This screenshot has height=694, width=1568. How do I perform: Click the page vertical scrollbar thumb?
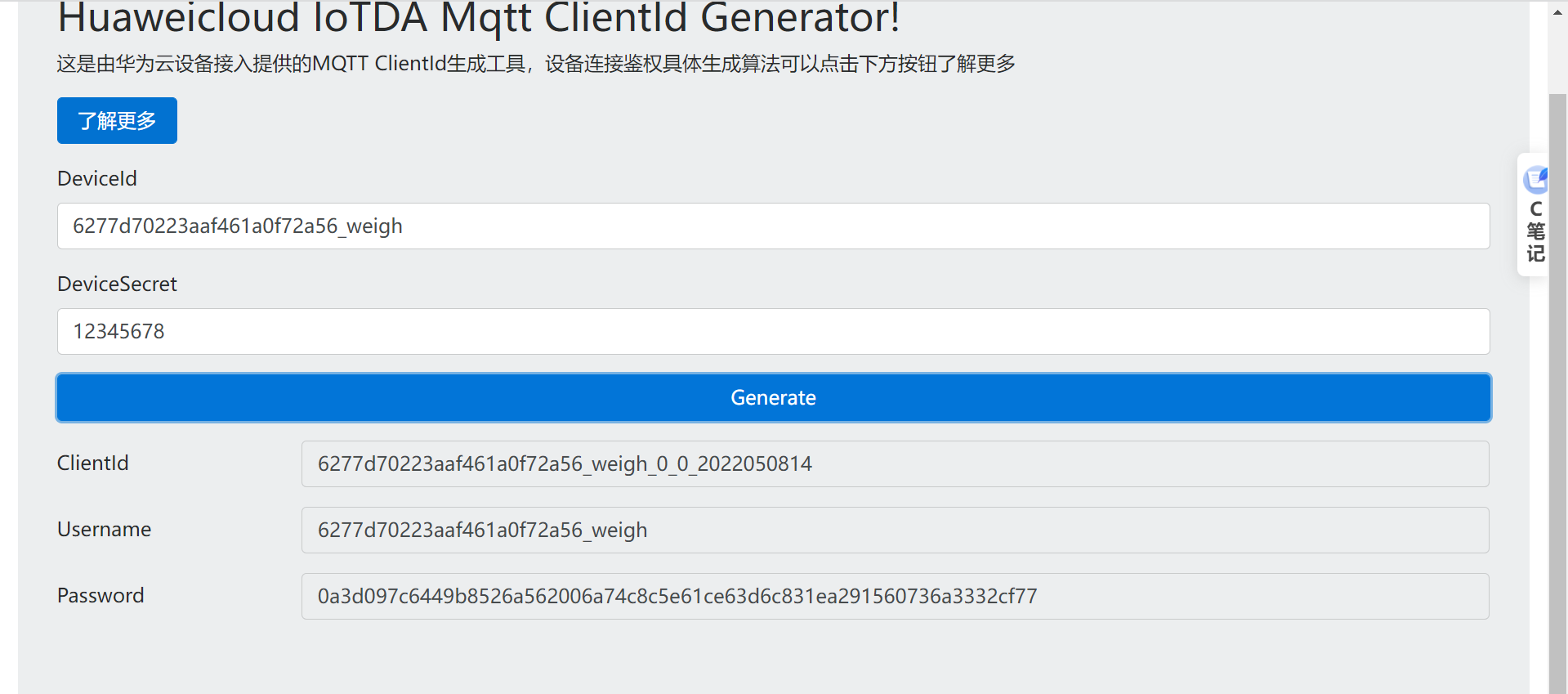[1558, 392]
